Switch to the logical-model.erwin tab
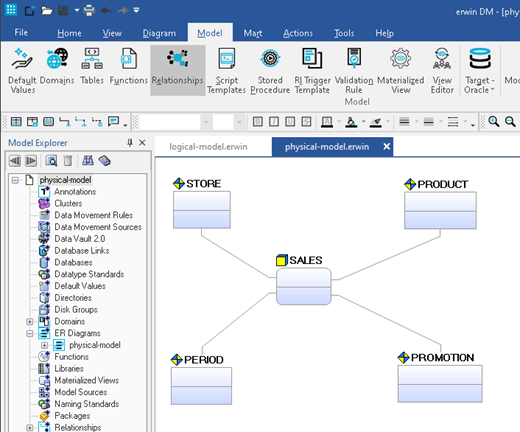Image resolution: width=520 pixels, height=432 pixels. click(208, 147)
